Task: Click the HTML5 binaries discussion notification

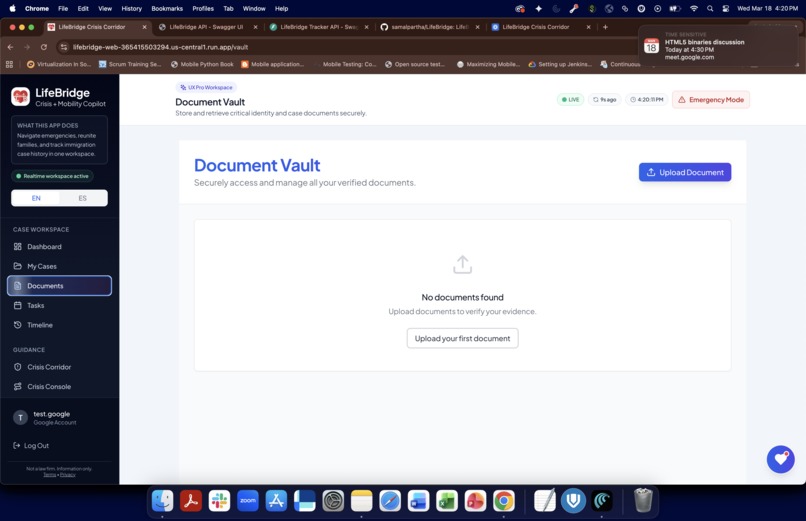Action: point(719,46)
